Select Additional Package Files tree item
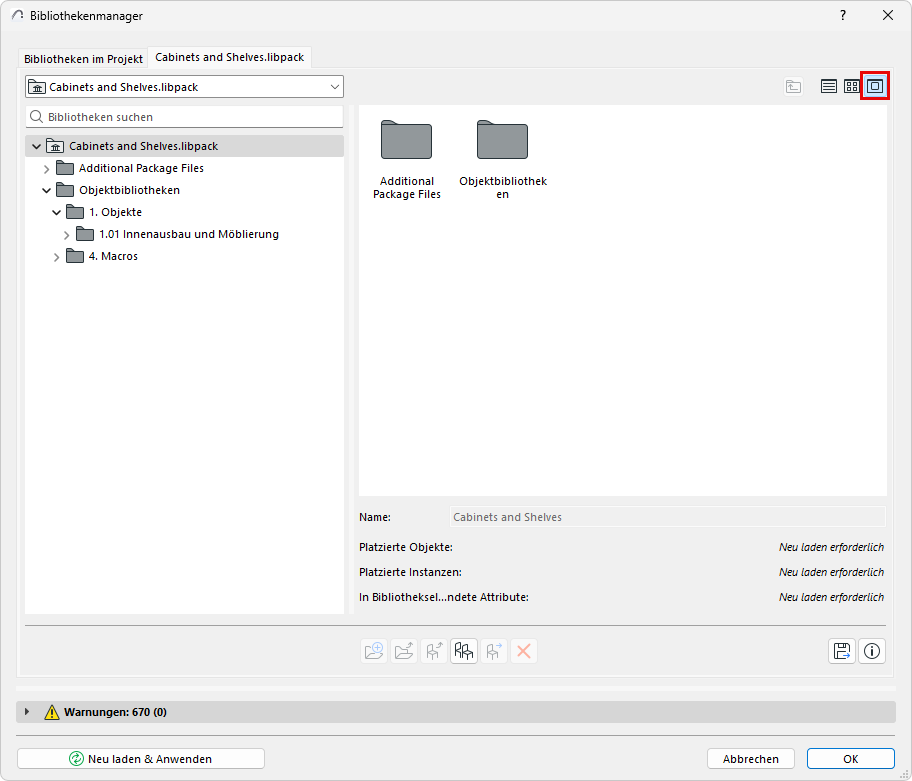The image size is (912, 781). click(x=141, y=168)
